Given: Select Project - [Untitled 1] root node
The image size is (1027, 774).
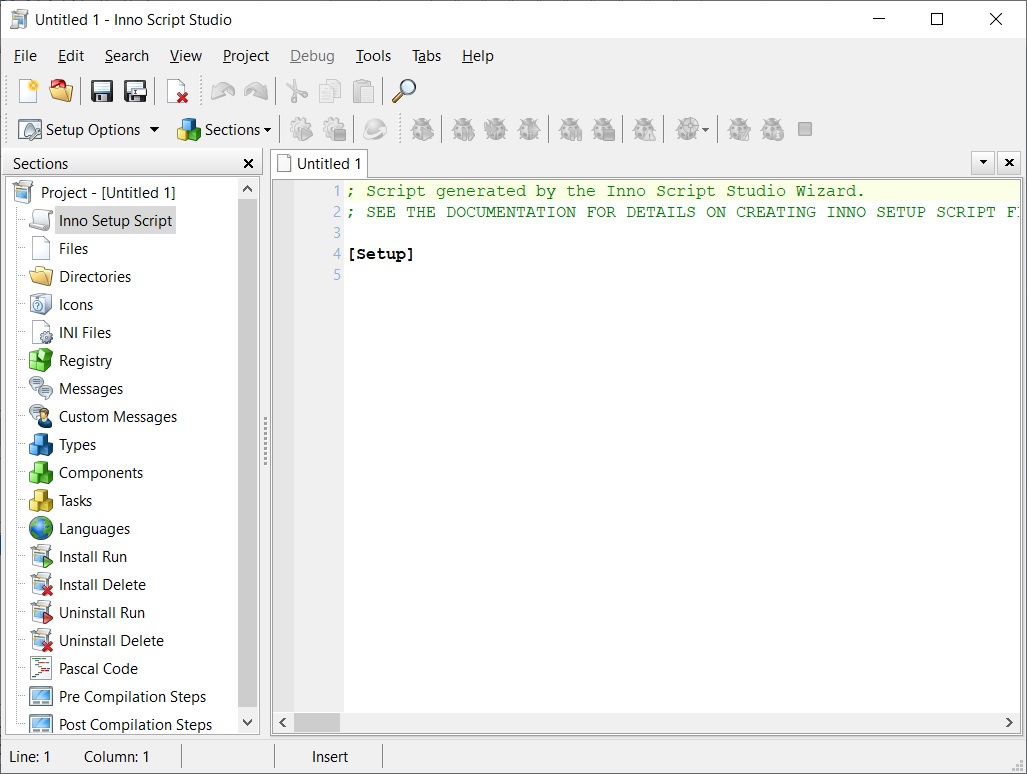Looking at the screenshot, I should point(108,193).
